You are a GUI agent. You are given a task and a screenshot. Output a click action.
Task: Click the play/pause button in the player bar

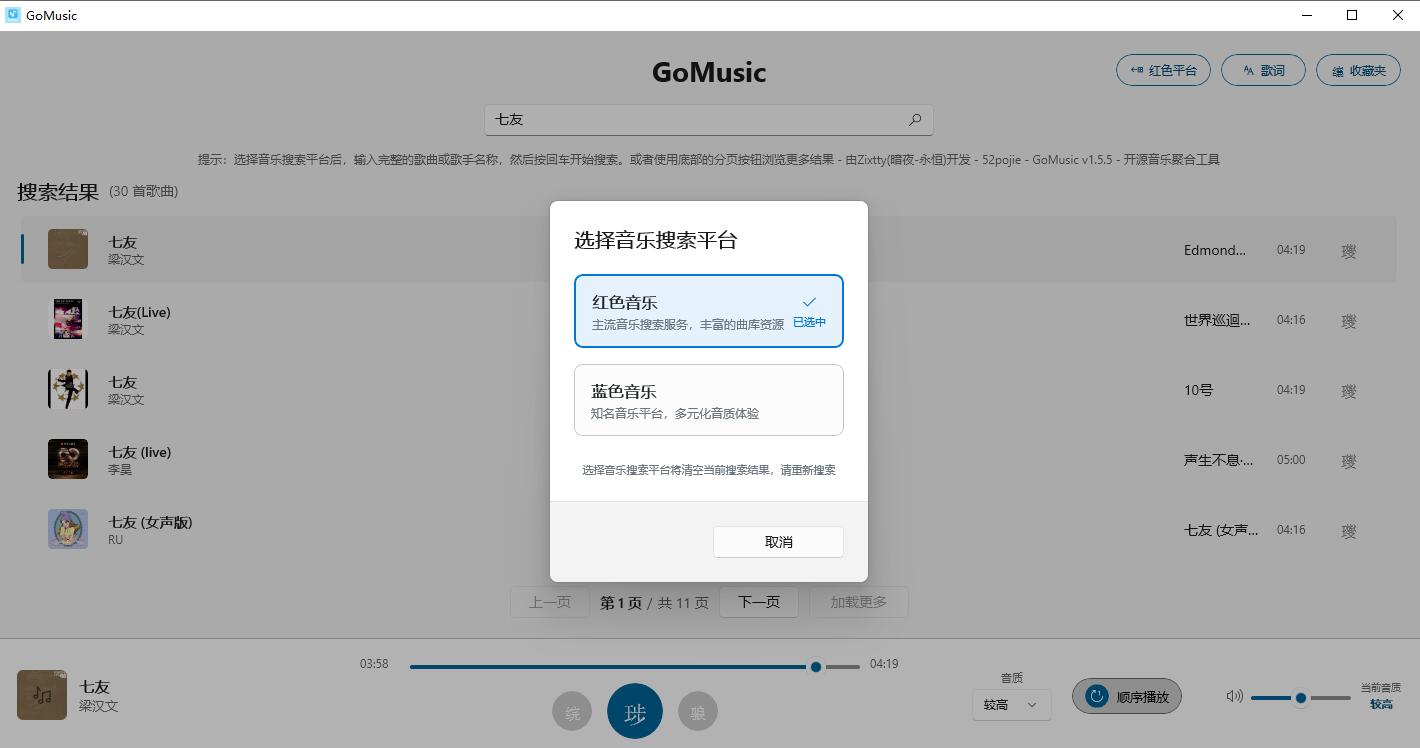pos(634,711)
